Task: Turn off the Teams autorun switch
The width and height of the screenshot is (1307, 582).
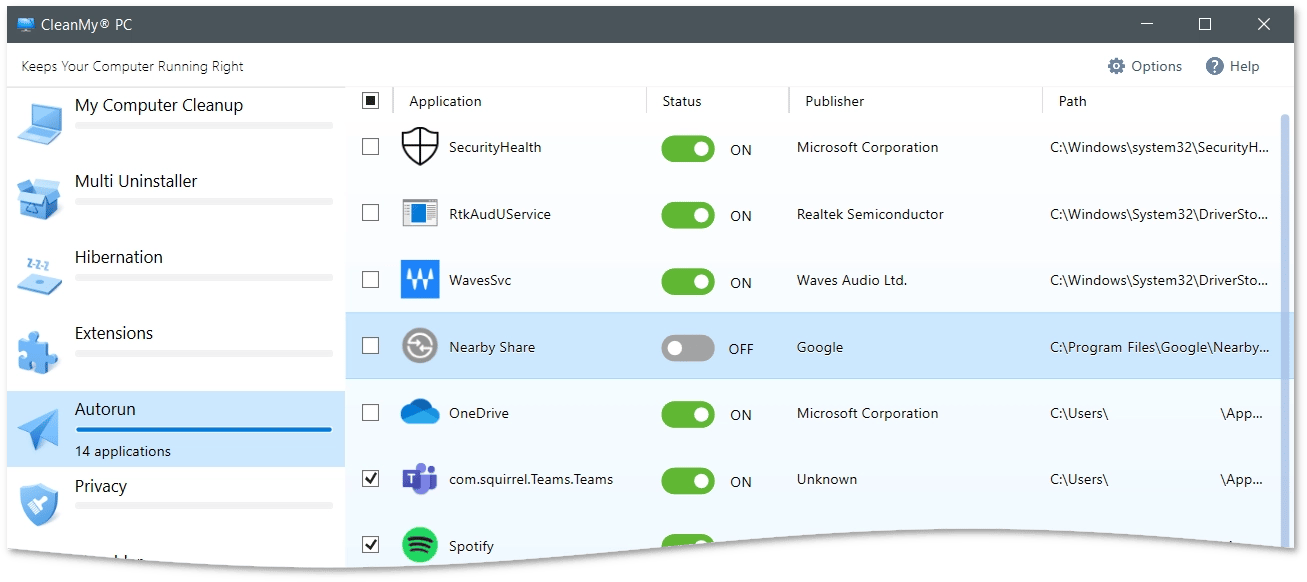Action: pyautogui.click(x=688, y=481)
